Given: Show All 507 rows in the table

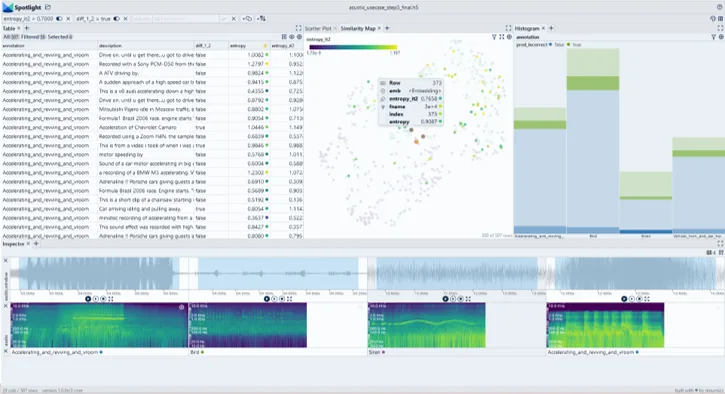Looking at the screenshot, I should (x=11, y=37).
